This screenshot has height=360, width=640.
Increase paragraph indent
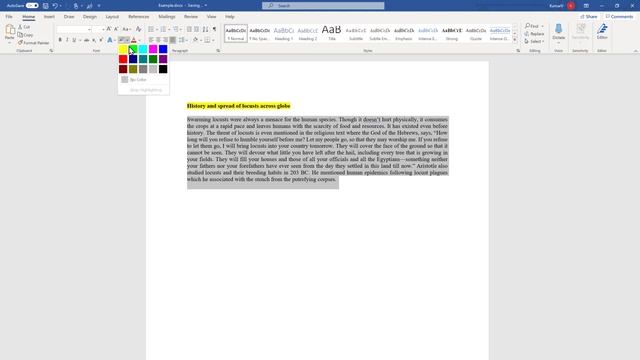(x=197, y=29)
